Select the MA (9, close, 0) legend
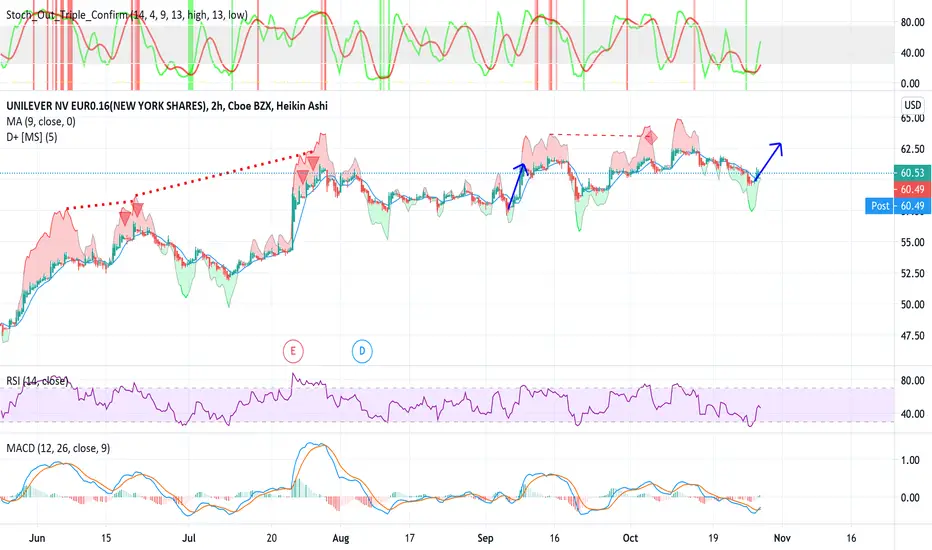 (x=41, y=121)
